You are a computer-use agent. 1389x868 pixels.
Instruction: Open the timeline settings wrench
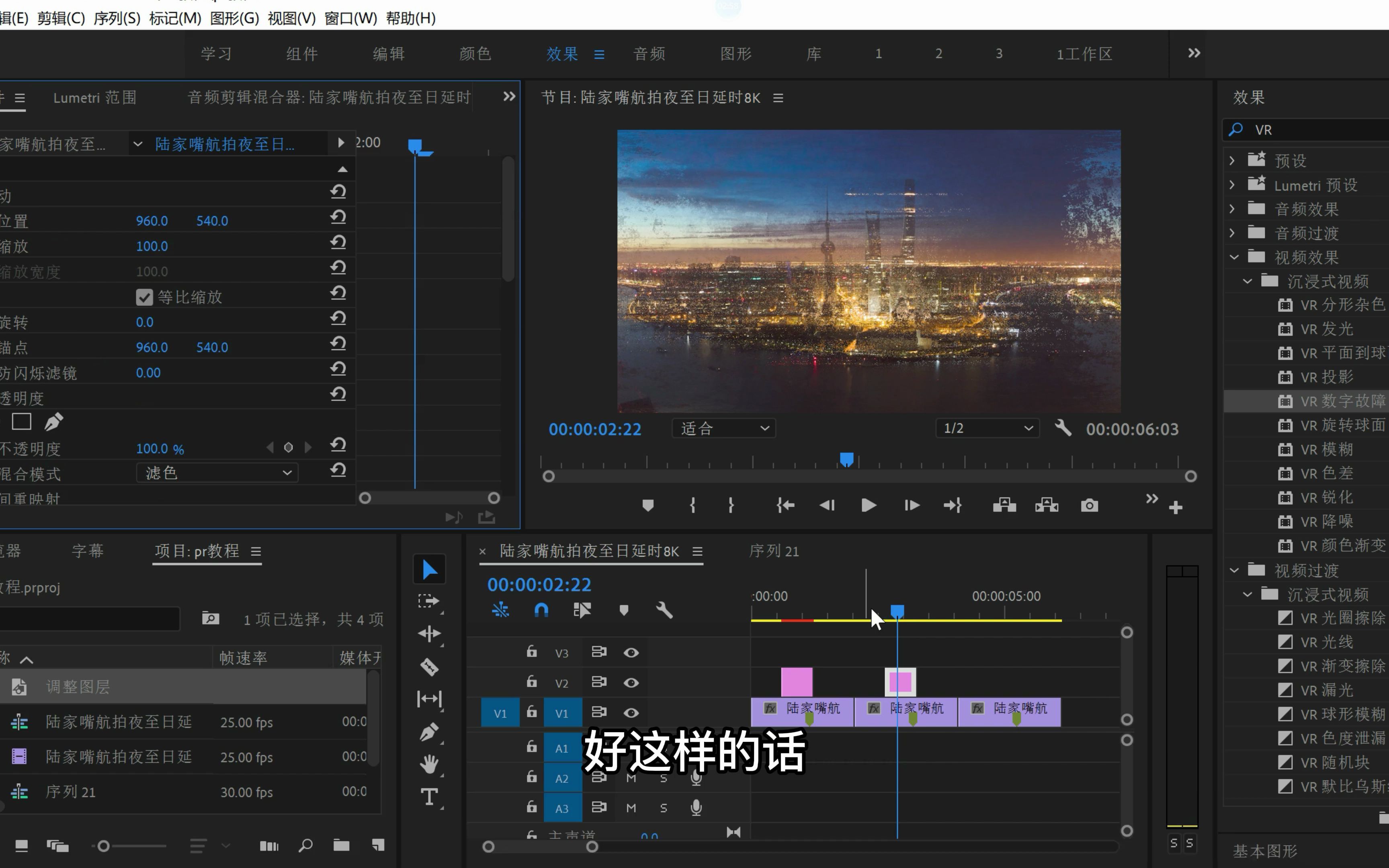pyautogui.click(x=664, y=610)
